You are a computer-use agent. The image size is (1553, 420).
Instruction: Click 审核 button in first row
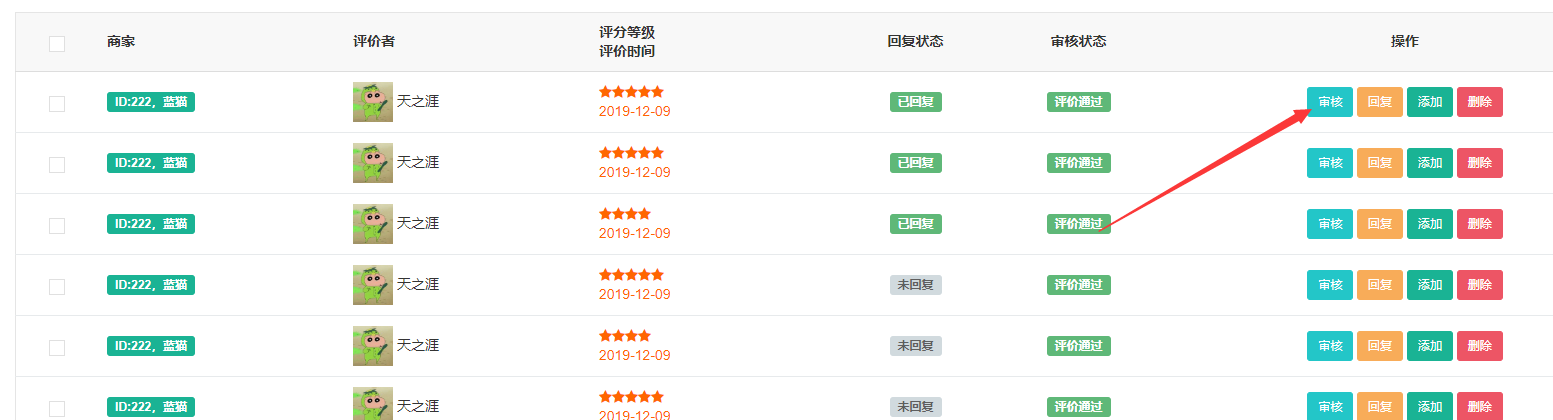[x=1330, y=102]
